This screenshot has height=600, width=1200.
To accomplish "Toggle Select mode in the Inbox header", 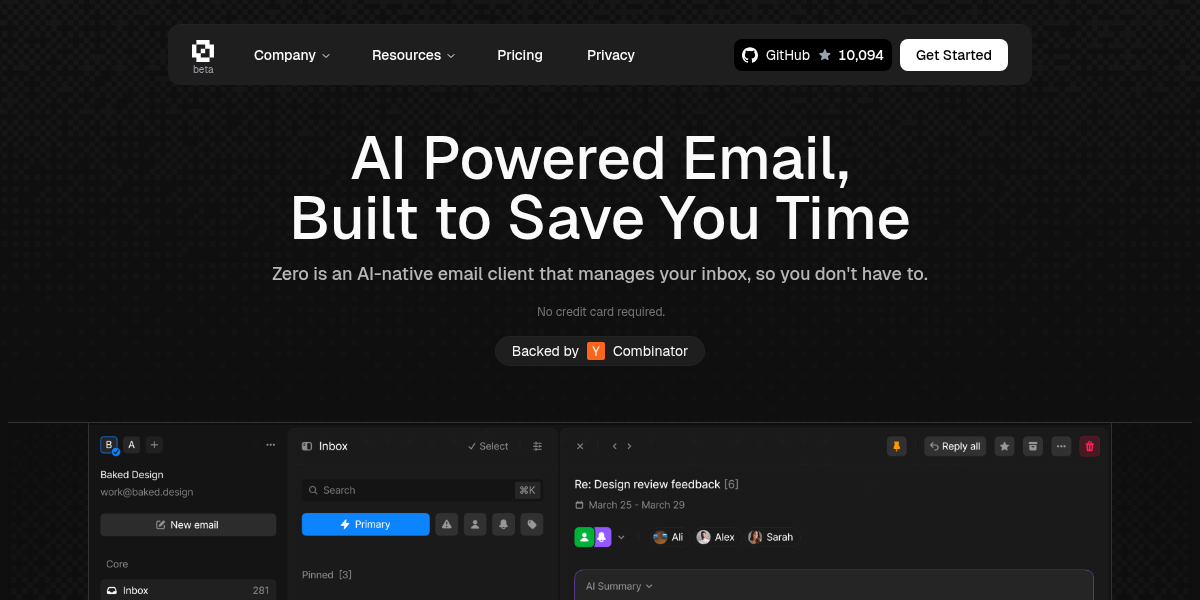I will click(487, 446).
